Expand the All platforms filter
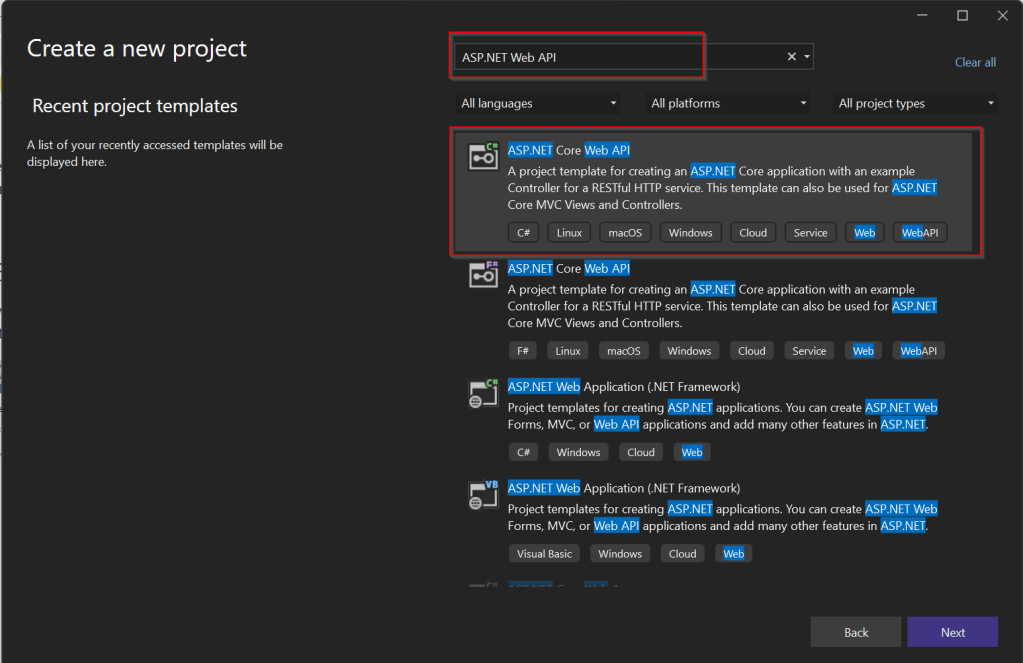This screenshot has height=663, width=1023. tap(729, 103)
